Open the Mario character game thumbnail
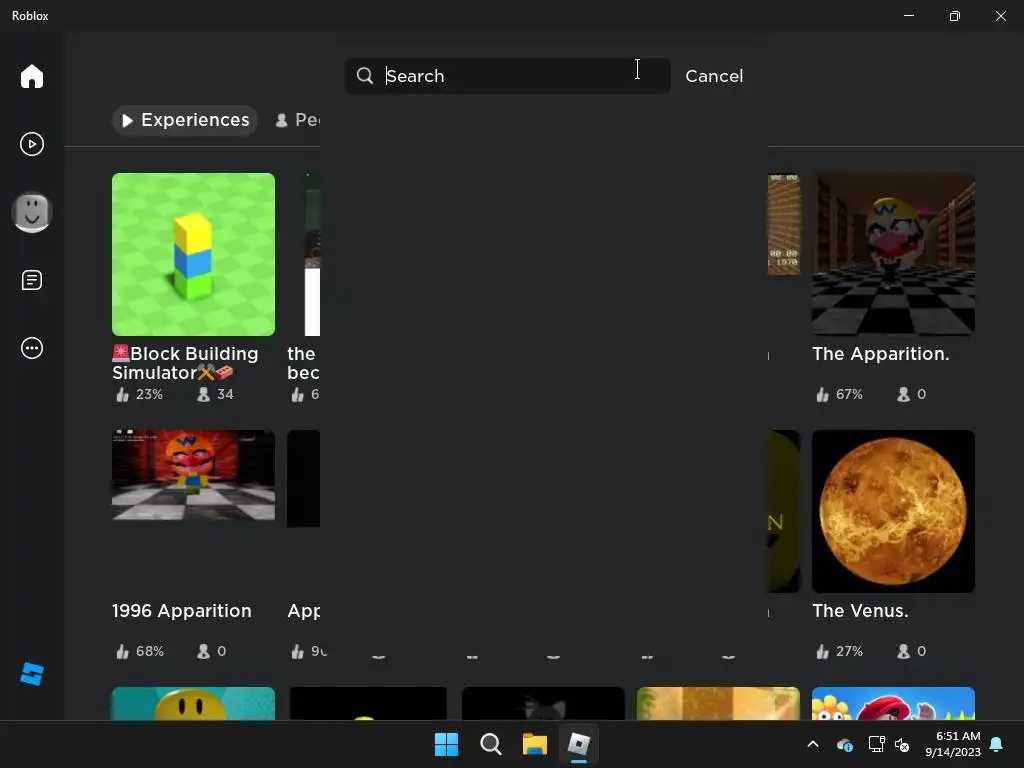 [893, 703]
